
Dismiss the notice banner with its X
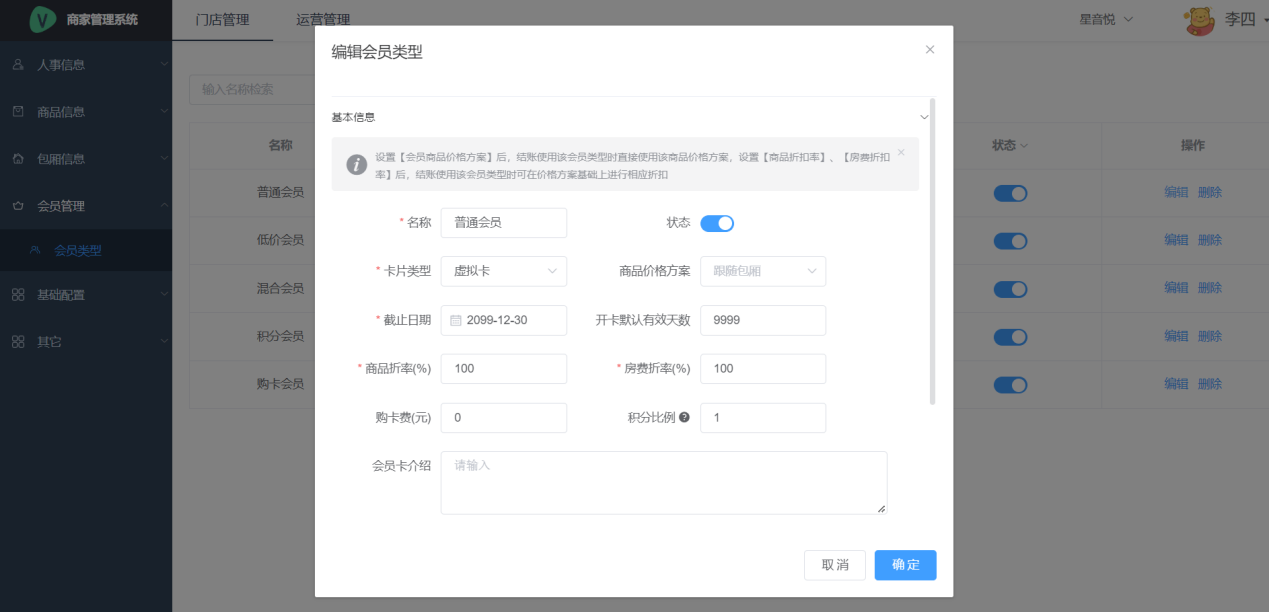click(900, 153)
